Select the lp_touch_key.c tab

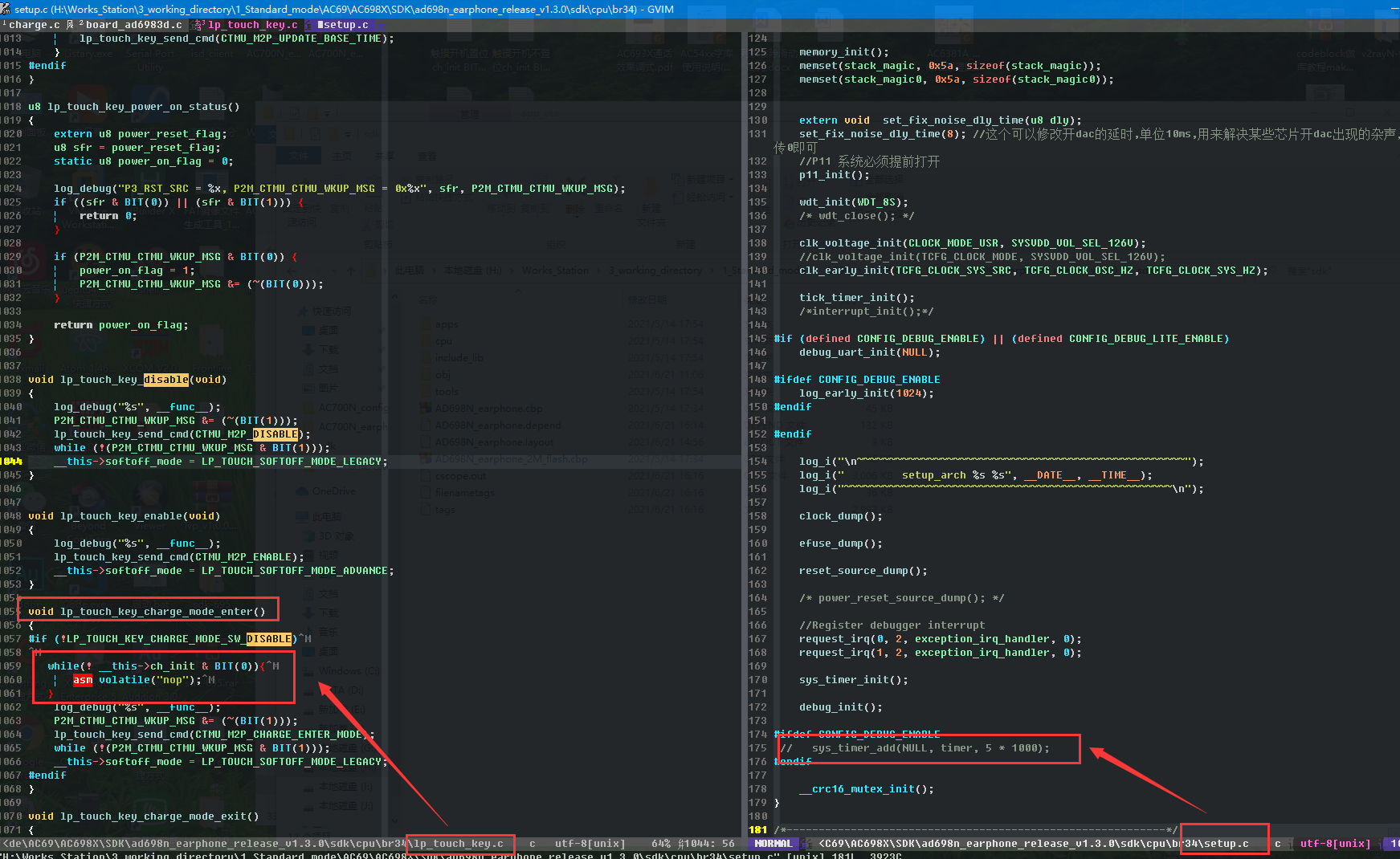coord(252,25)
